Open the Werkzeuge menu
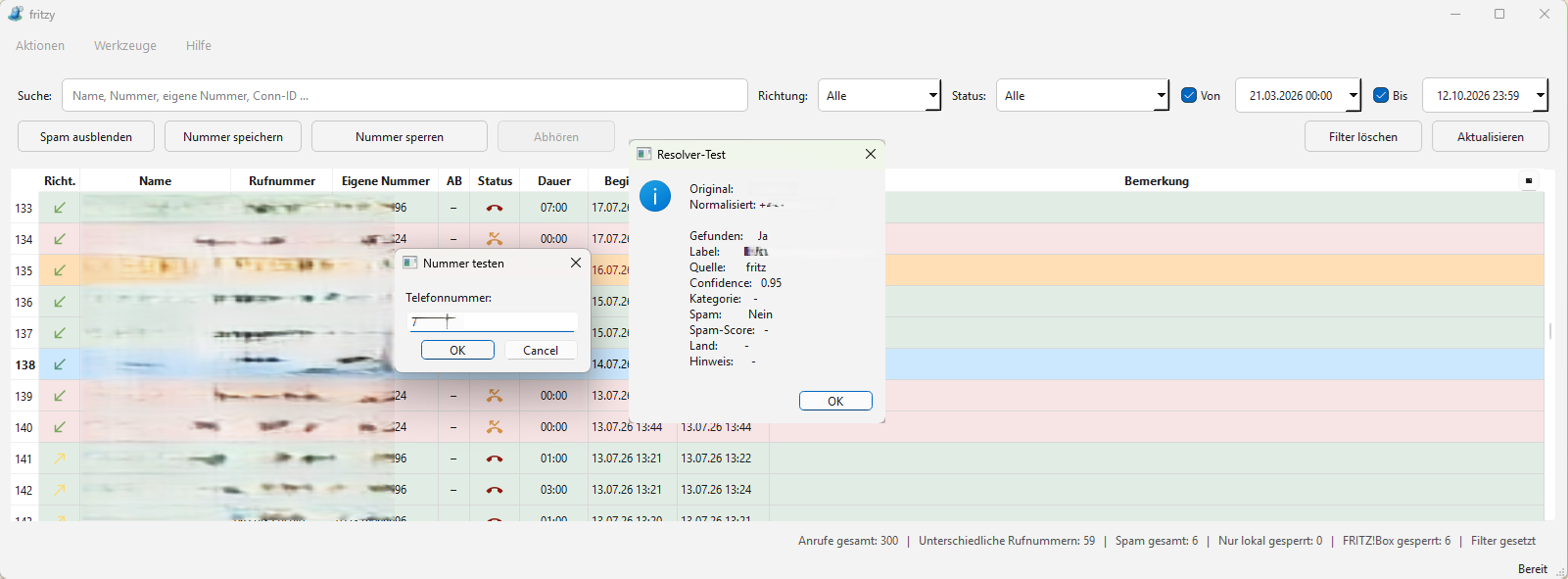1568x579 pixels. click(x=125, y=46)
